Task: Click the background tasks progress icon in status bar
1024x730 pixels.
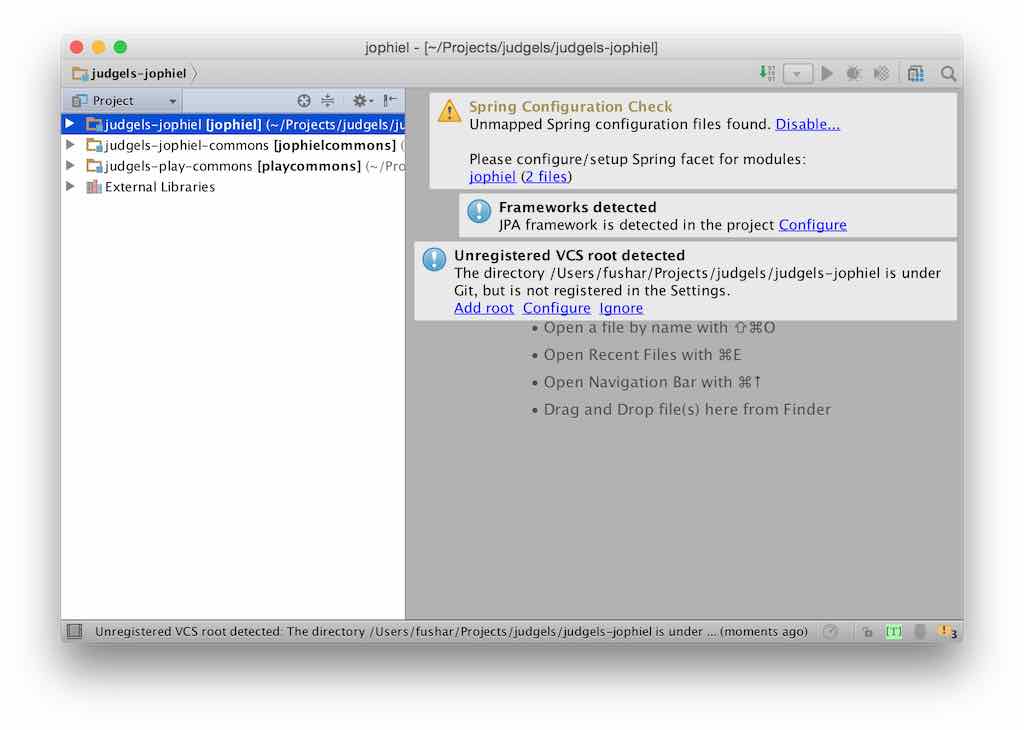Action: [831, 631]
